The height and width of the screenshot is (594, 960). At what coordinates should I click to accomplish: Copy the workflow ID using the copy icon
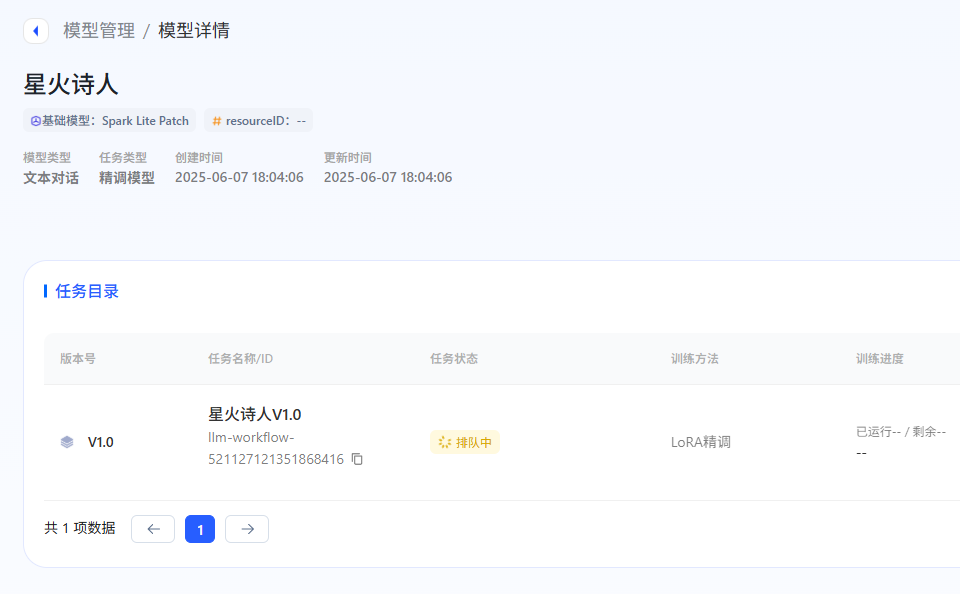click(x=356, y=459)
